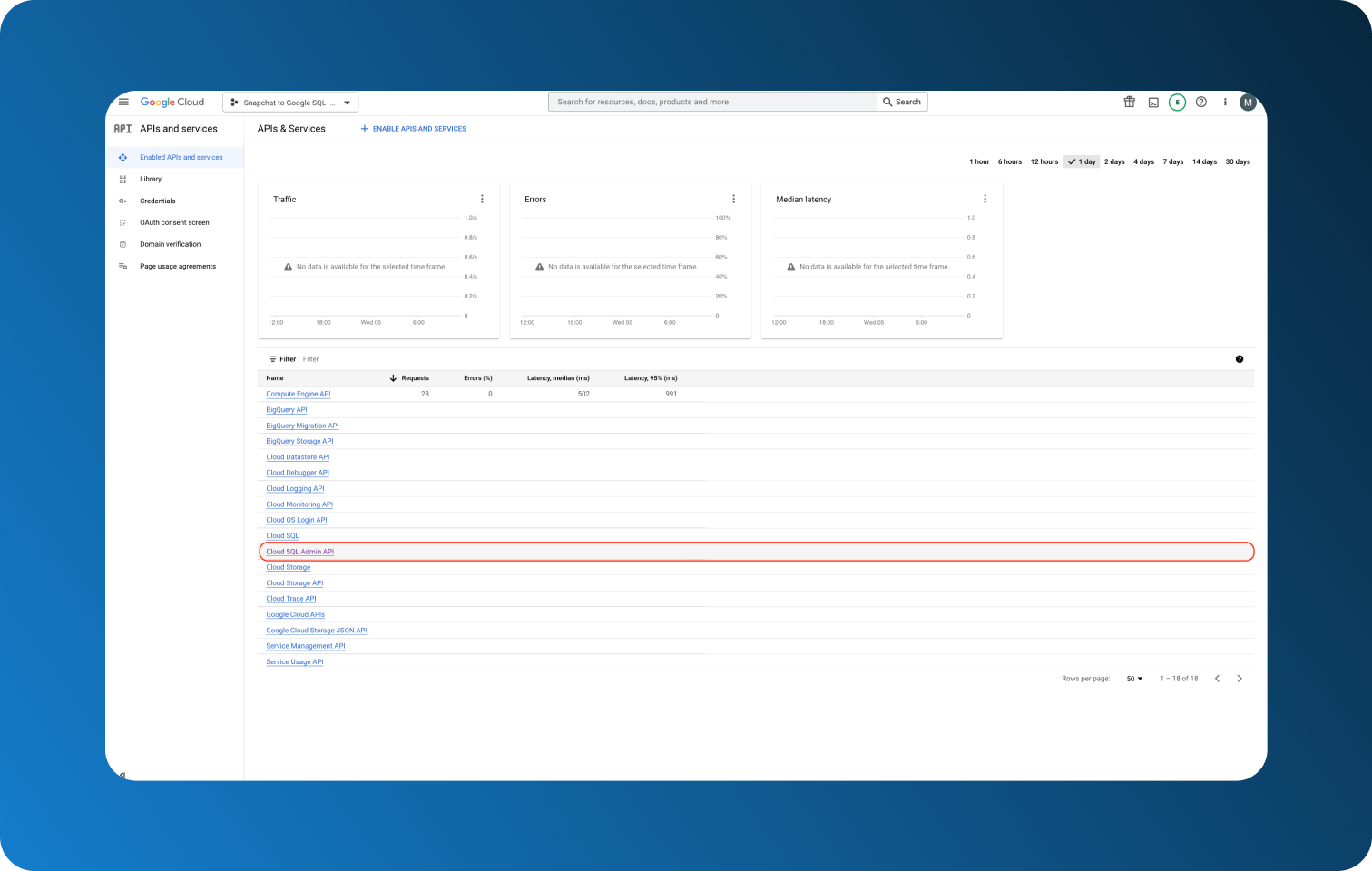The width and height of the screenshot is (1372, 871).
Task: Open the project selector dropdown
Action: (x=290, y=103)
